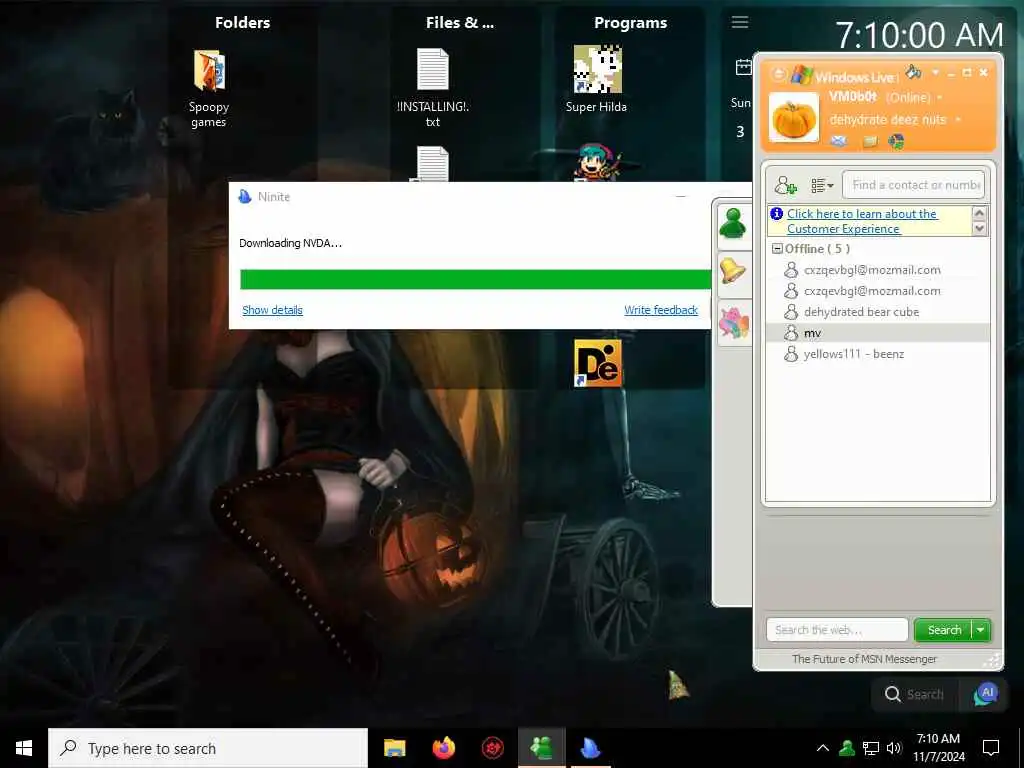This screenshot has height=768, width=1024.
Task: Open Messenger color scheme paintbrush icon
Action: (914, 71)
